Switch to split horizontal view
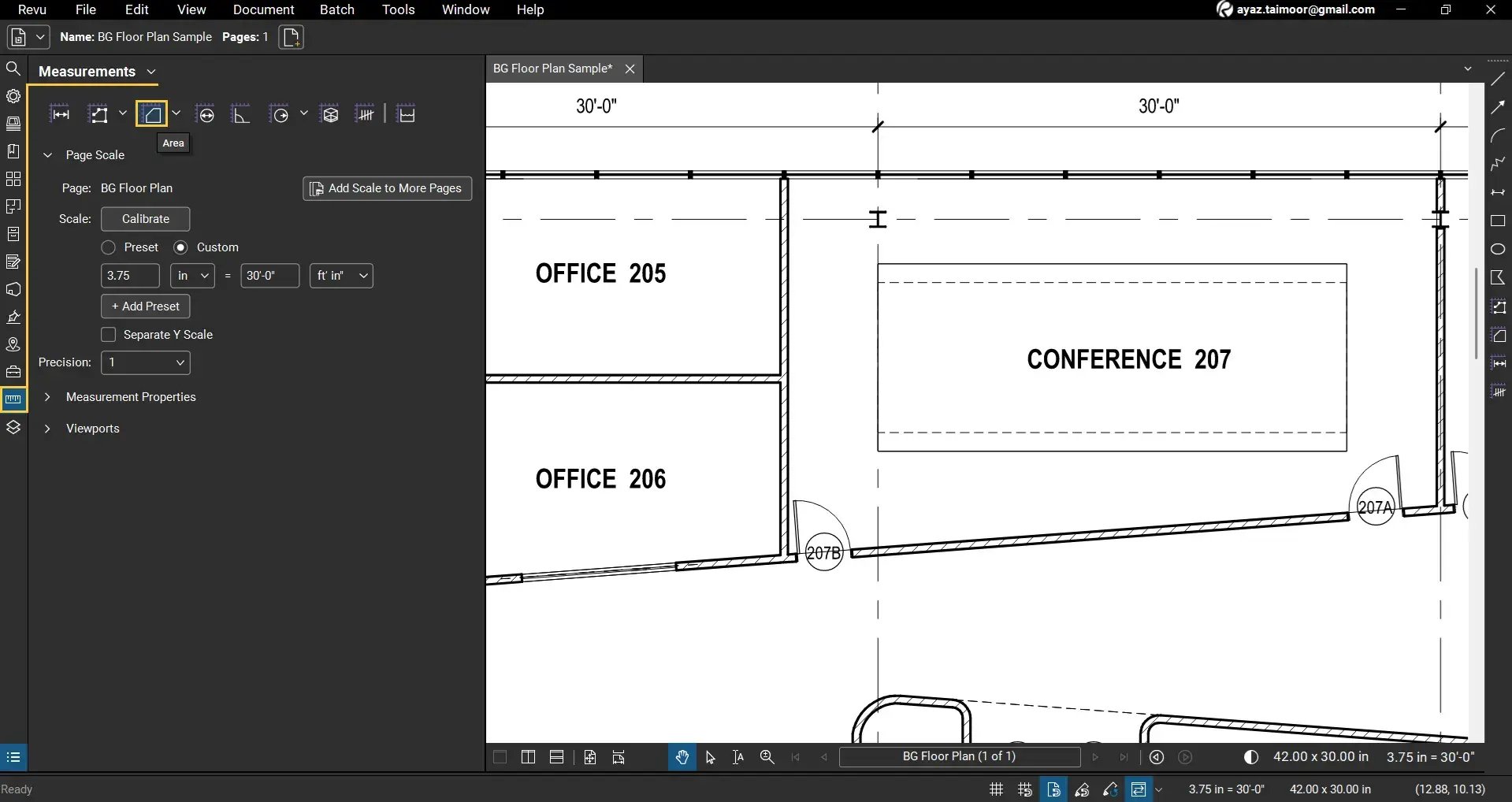The image size is (1512, 802). pos(556,757)
